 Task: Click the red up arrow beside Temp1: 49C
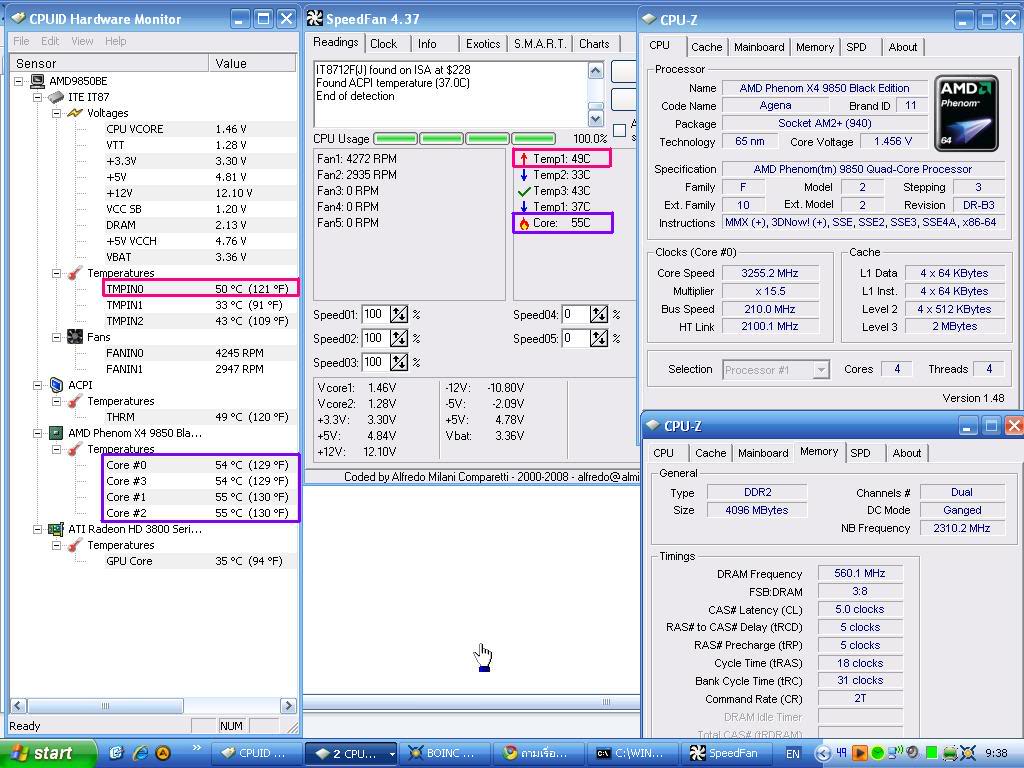524,159
